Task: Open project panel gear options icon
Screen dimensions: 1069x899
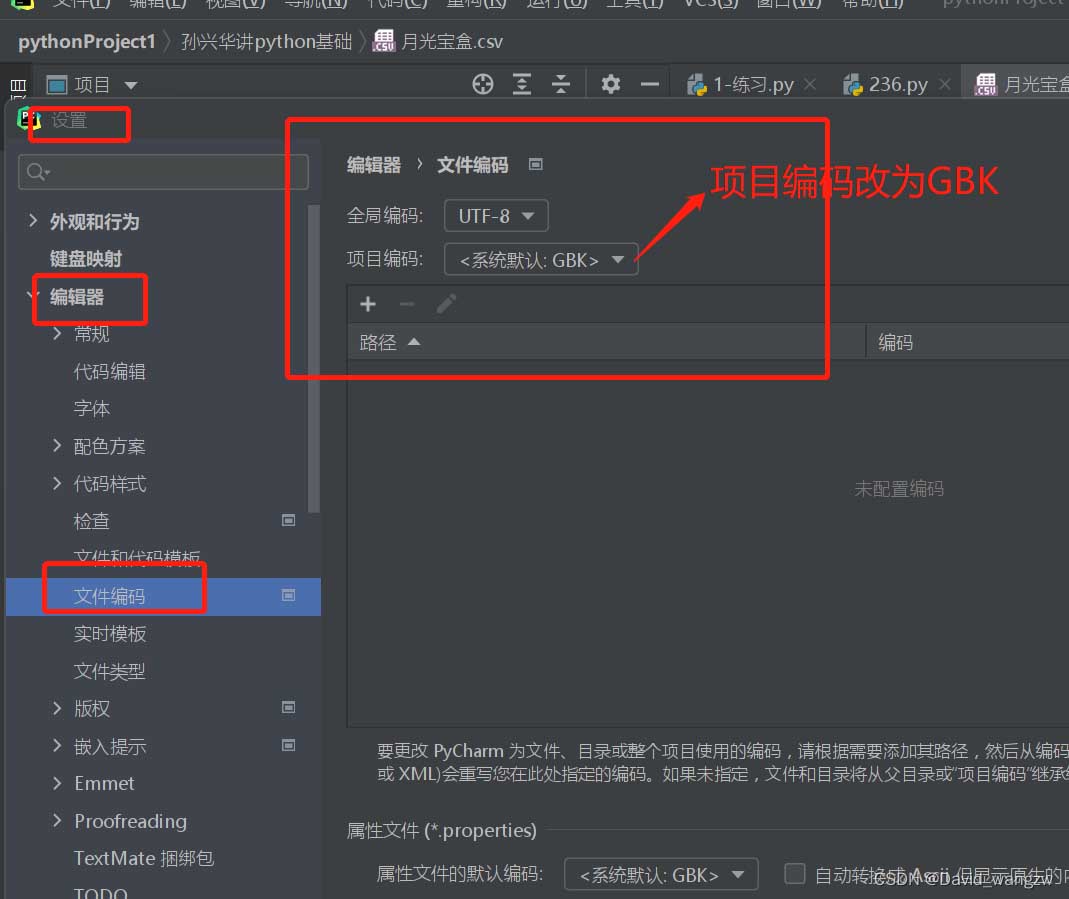Action: pos(611,85)
